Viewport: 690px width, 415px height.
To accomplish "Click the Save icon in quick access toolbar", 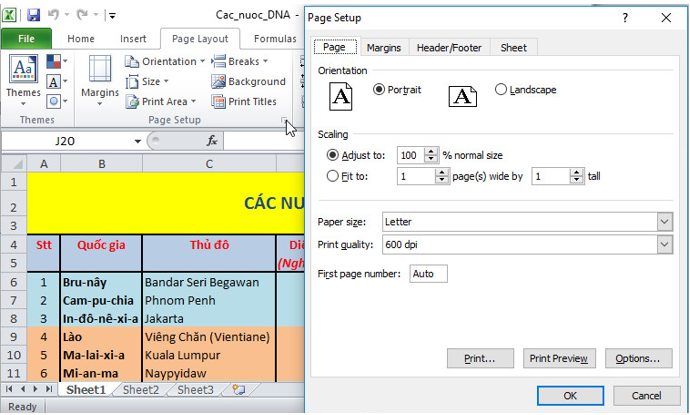I will 33,15.
